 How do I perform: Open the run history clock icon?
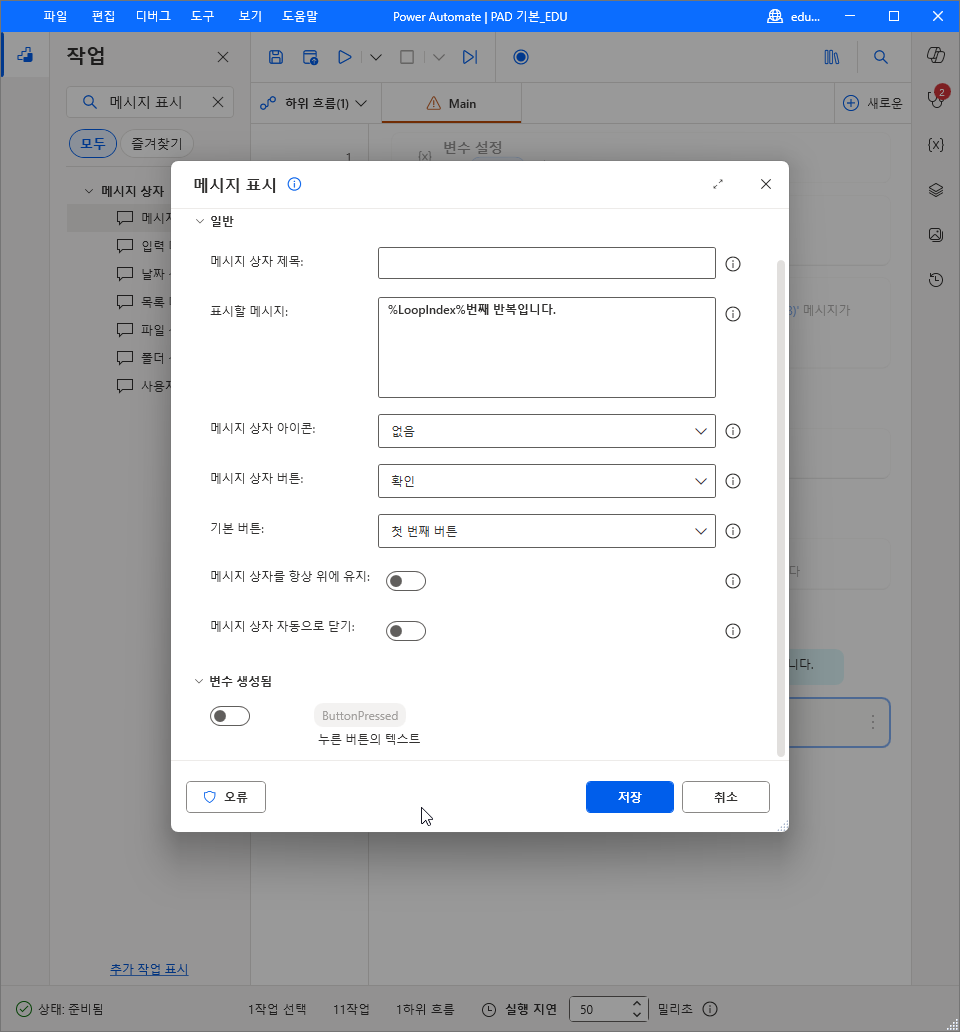936,280
